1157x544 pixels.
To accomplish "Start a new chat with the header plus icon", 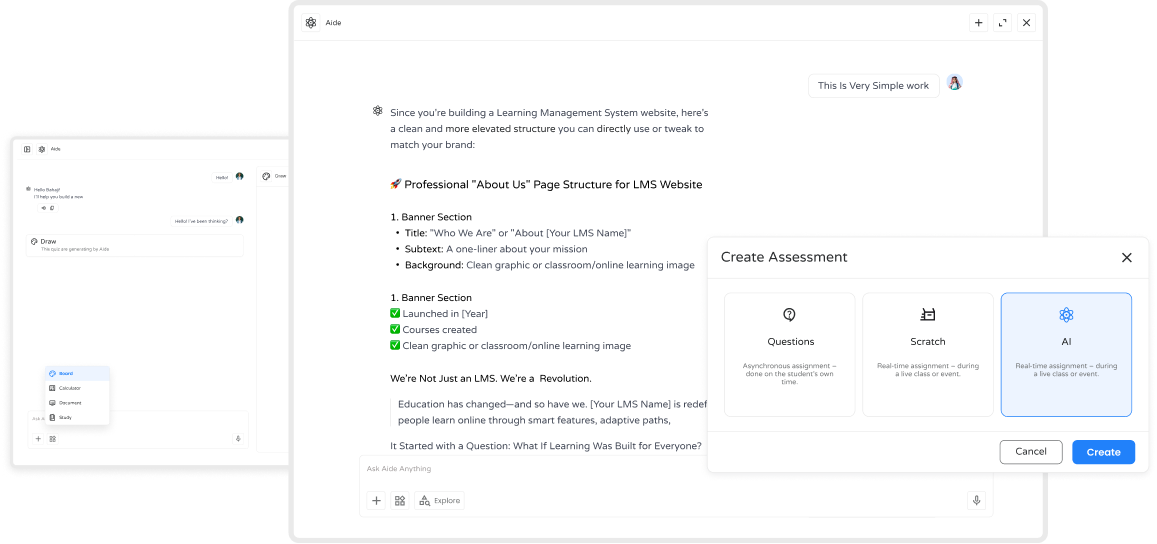I will pyautogui.click(x=978, y=22).
